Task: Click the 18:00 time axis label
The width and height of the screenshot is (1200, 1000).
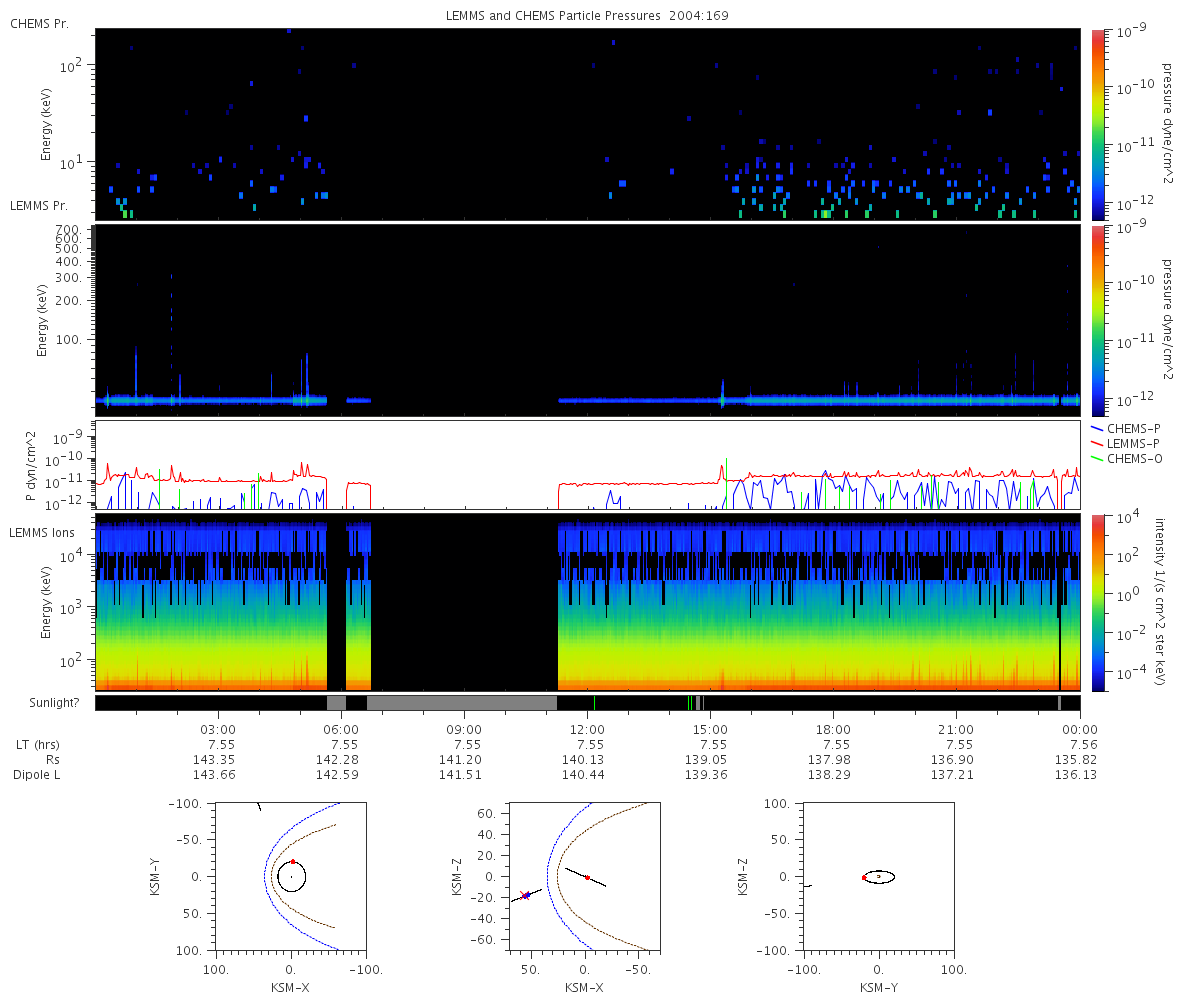Action: coord(833,729)
